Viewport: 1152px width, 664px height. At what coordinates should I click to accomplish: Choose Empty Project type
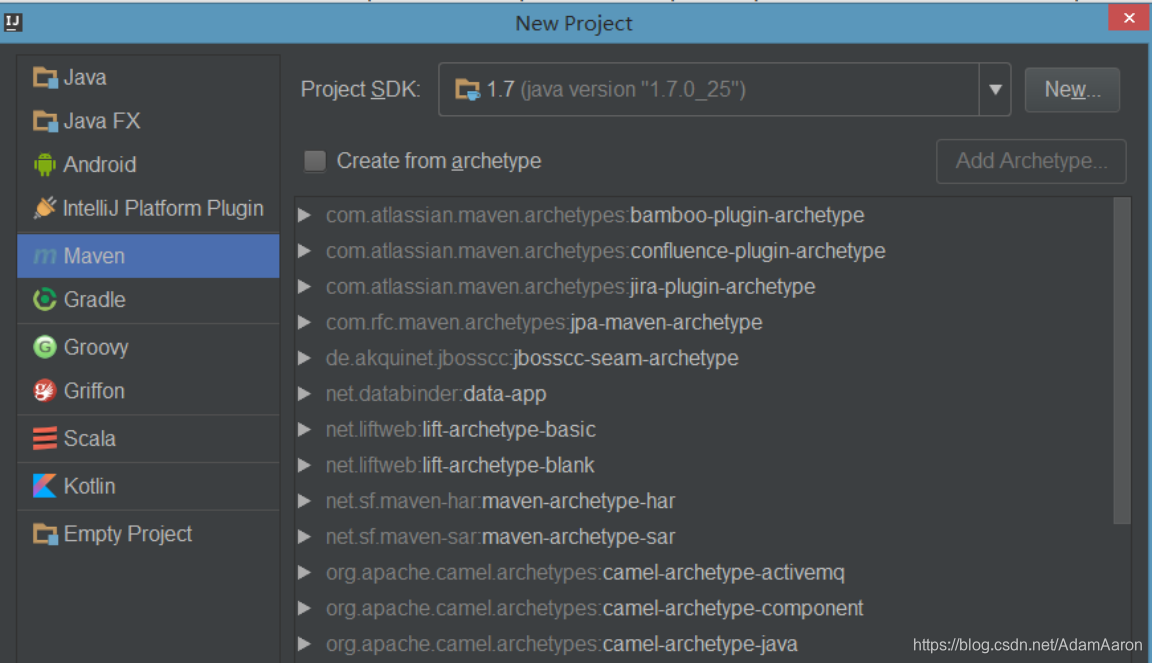pyautogui.click(x=148, y=534)
